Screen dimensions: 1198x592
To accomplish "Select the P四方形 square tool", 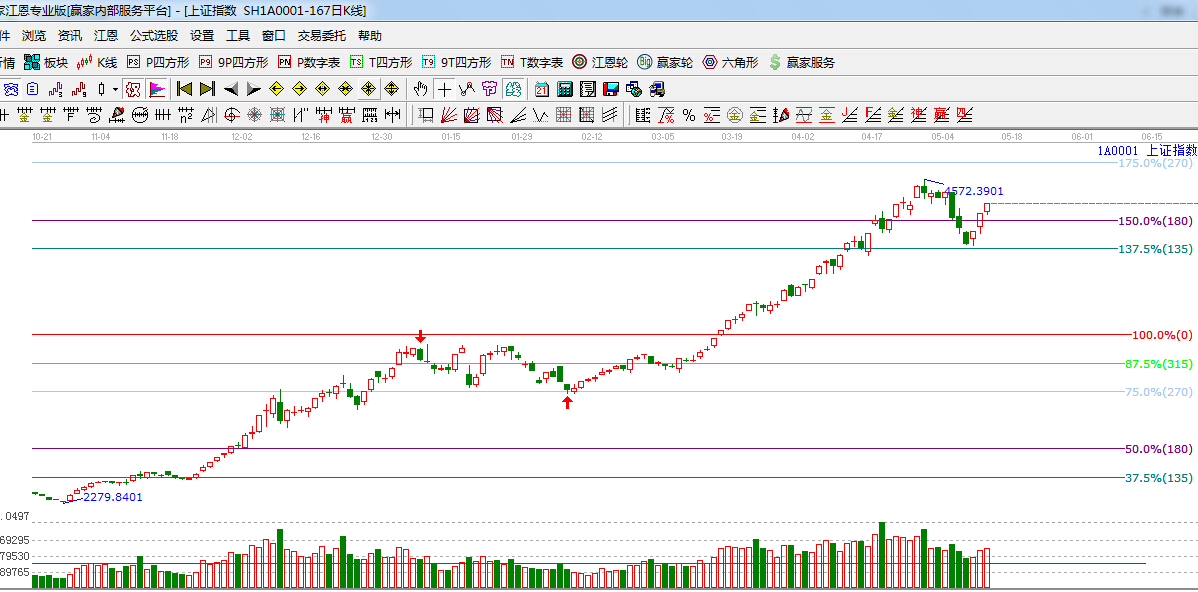I will click(158, 62).
